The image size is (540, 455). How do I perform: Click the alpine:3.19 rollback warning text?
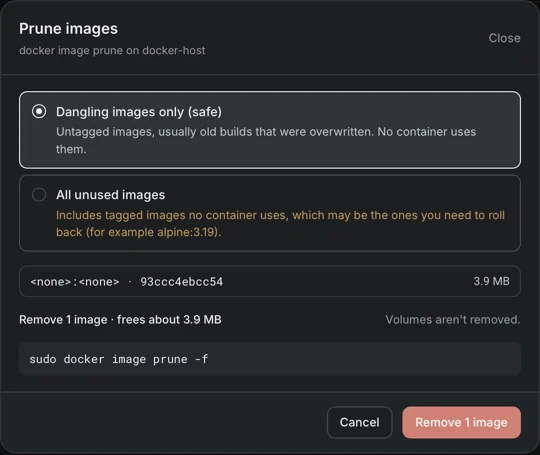click(x=280, y=224)
